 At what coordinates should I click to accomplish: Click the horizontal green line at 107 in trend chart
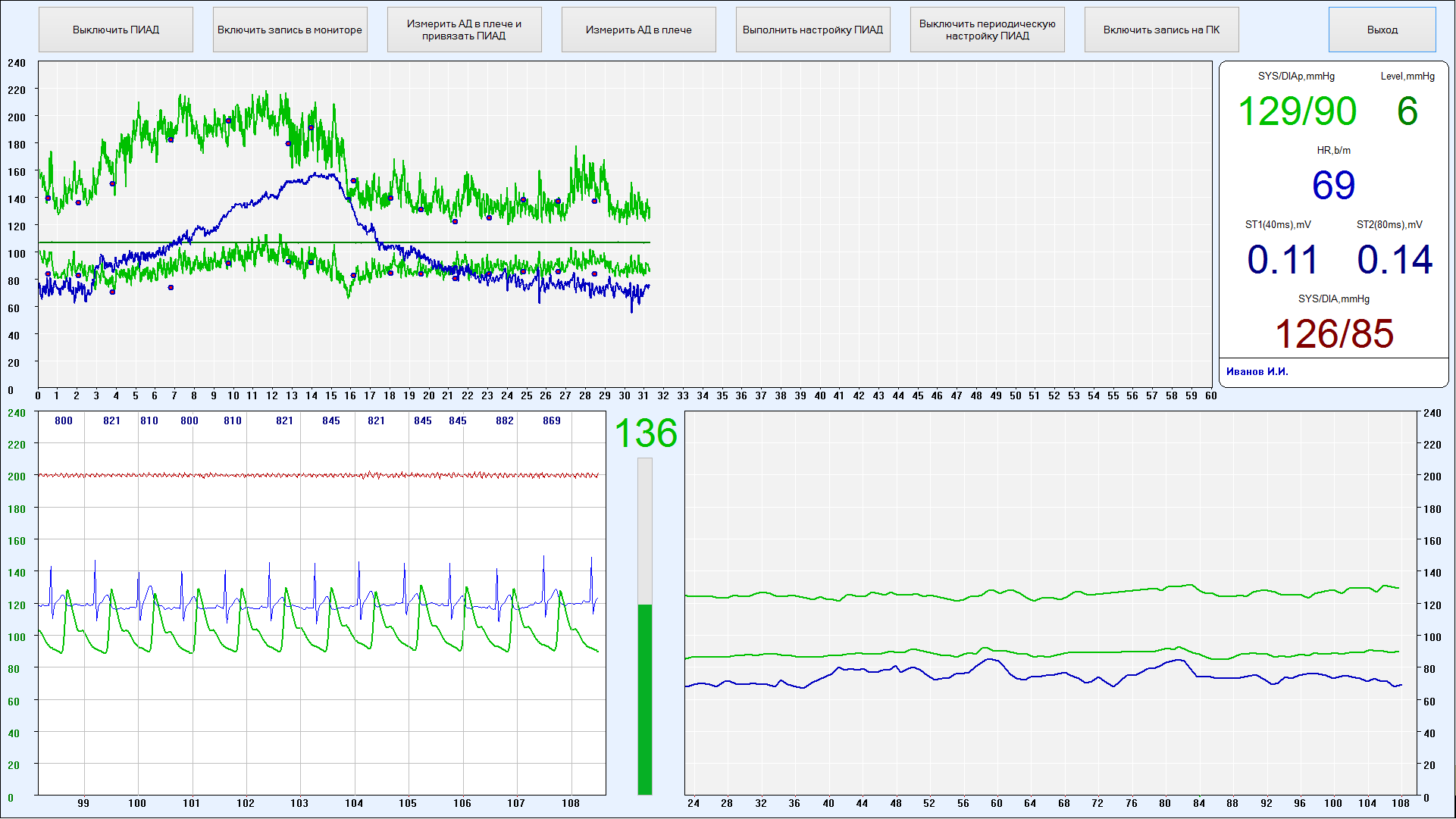pos(344,242)
